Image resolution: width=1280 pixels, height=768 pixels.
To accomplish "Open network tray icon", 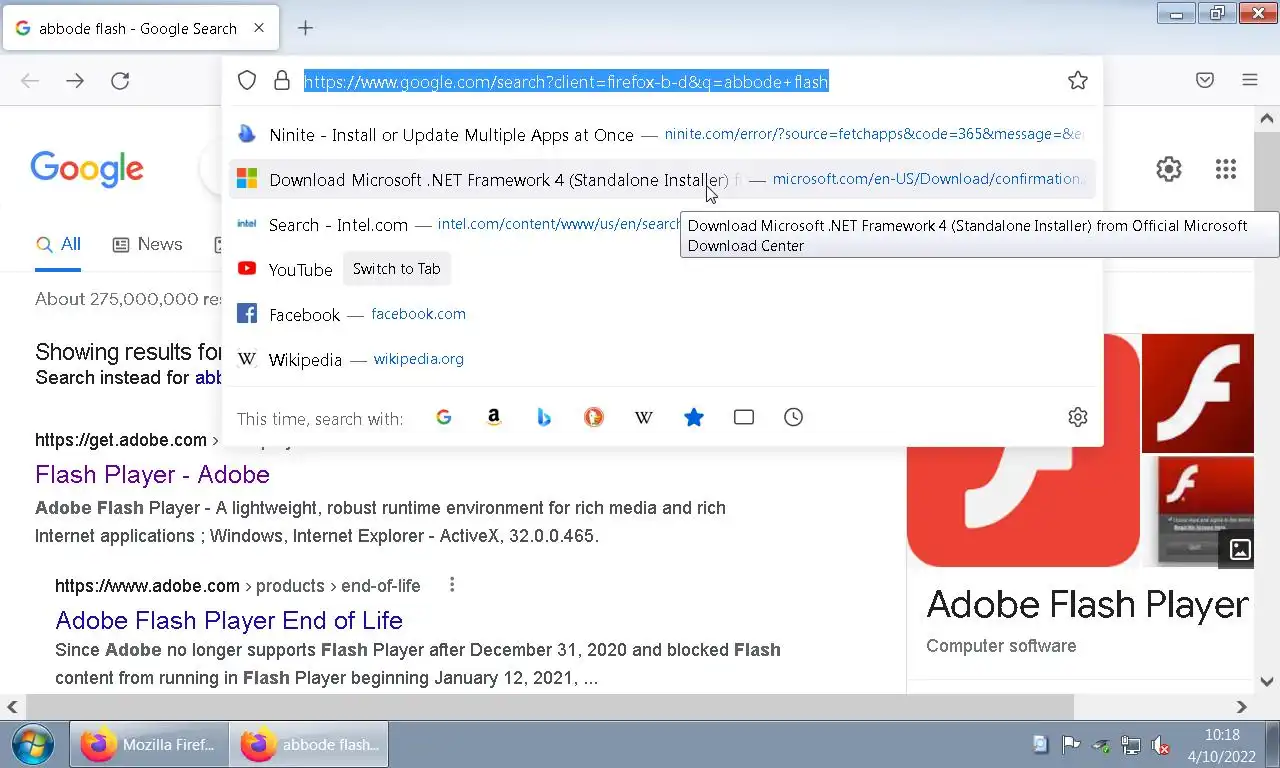I will 1131,745.
